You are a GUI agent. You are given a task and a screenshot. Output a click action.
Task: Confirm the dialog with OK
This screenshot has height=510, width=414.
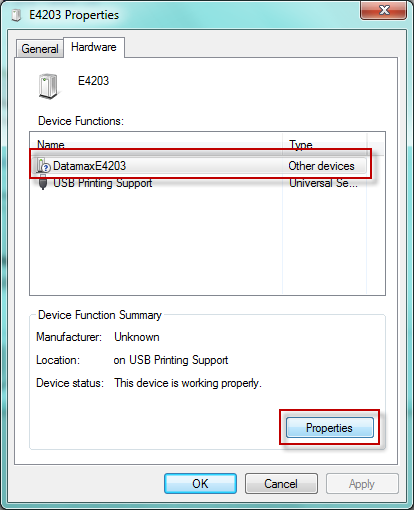(200, 484)
